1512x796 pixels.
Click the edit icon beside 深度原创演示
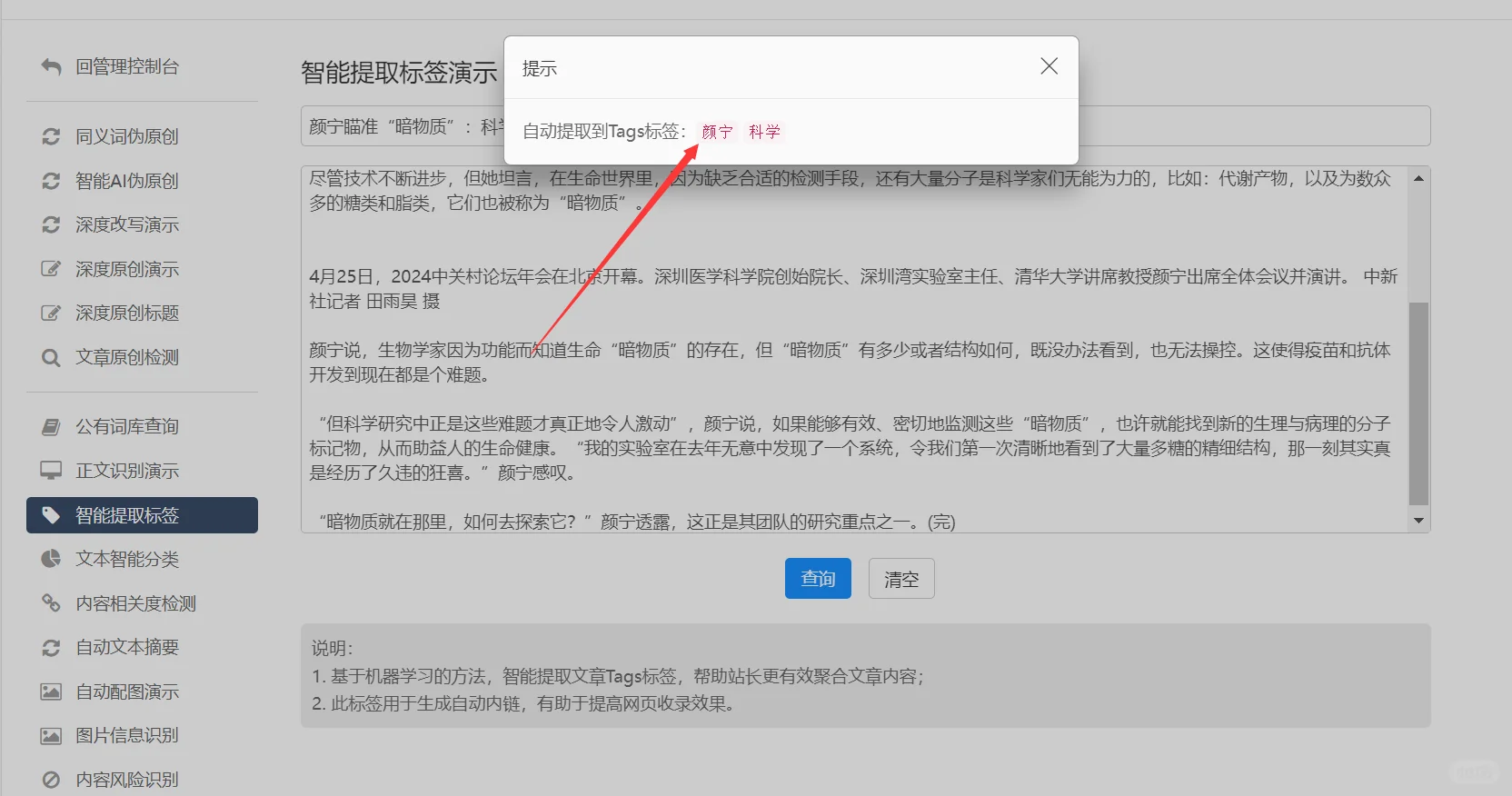[x=51, y=269]
